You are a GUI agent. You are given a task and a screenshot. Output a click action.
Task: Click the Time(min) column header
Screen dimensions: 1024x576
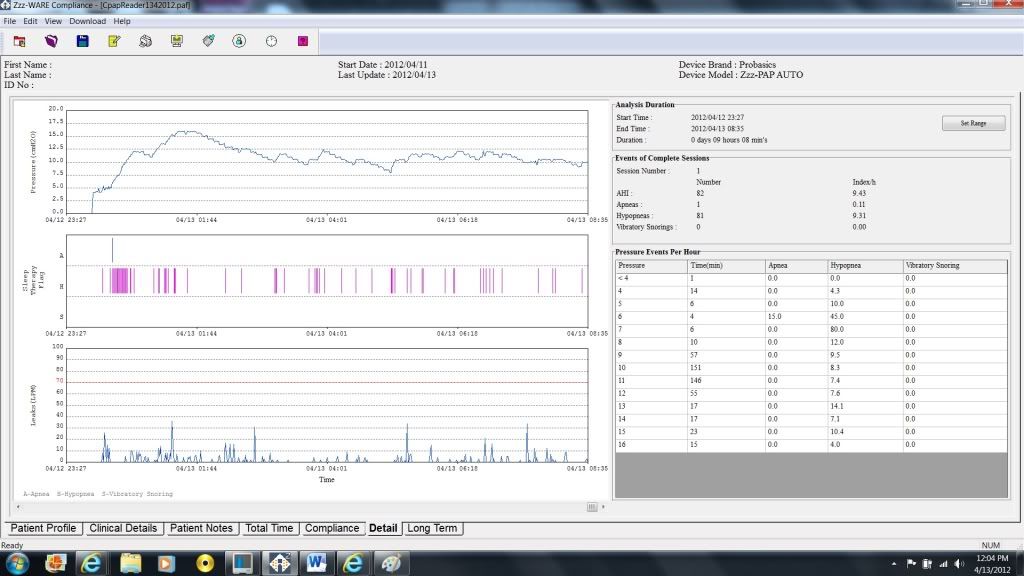(726, 266)
